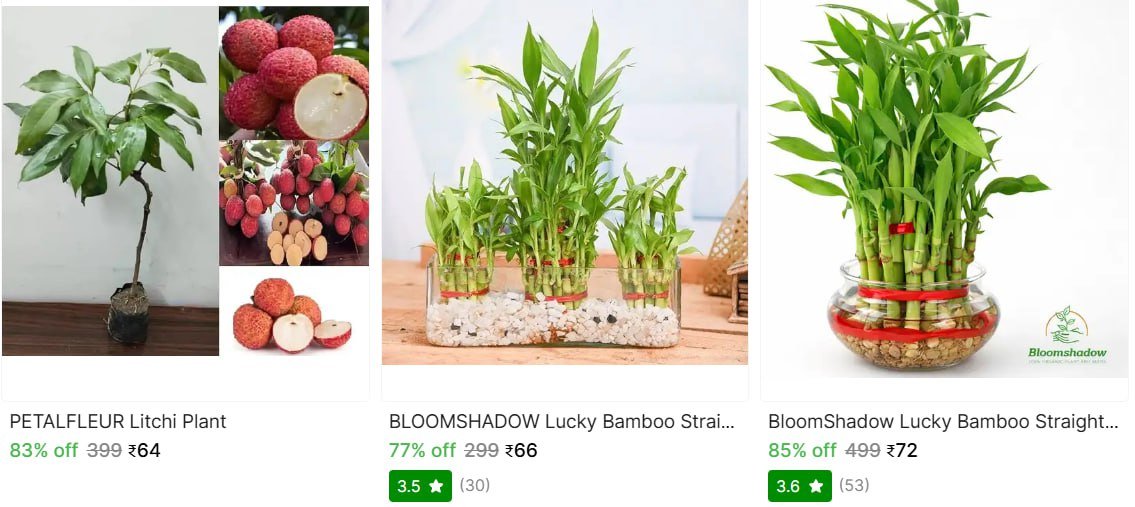Select the litchi sapling in black bag photo
Viewport: 1135px width, 507px height.
[x=110, y=181]
